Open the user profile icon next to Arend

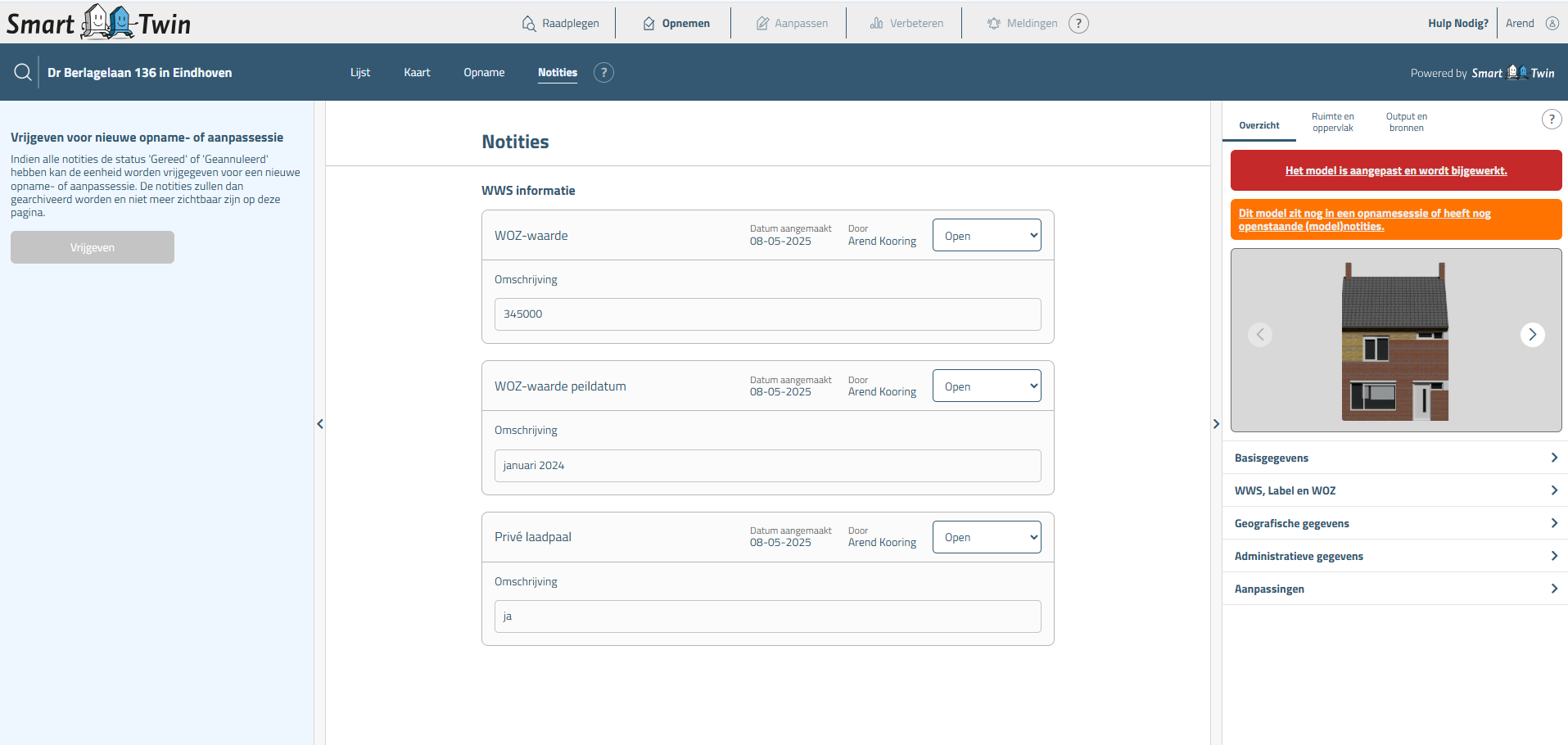(1552, 23)
